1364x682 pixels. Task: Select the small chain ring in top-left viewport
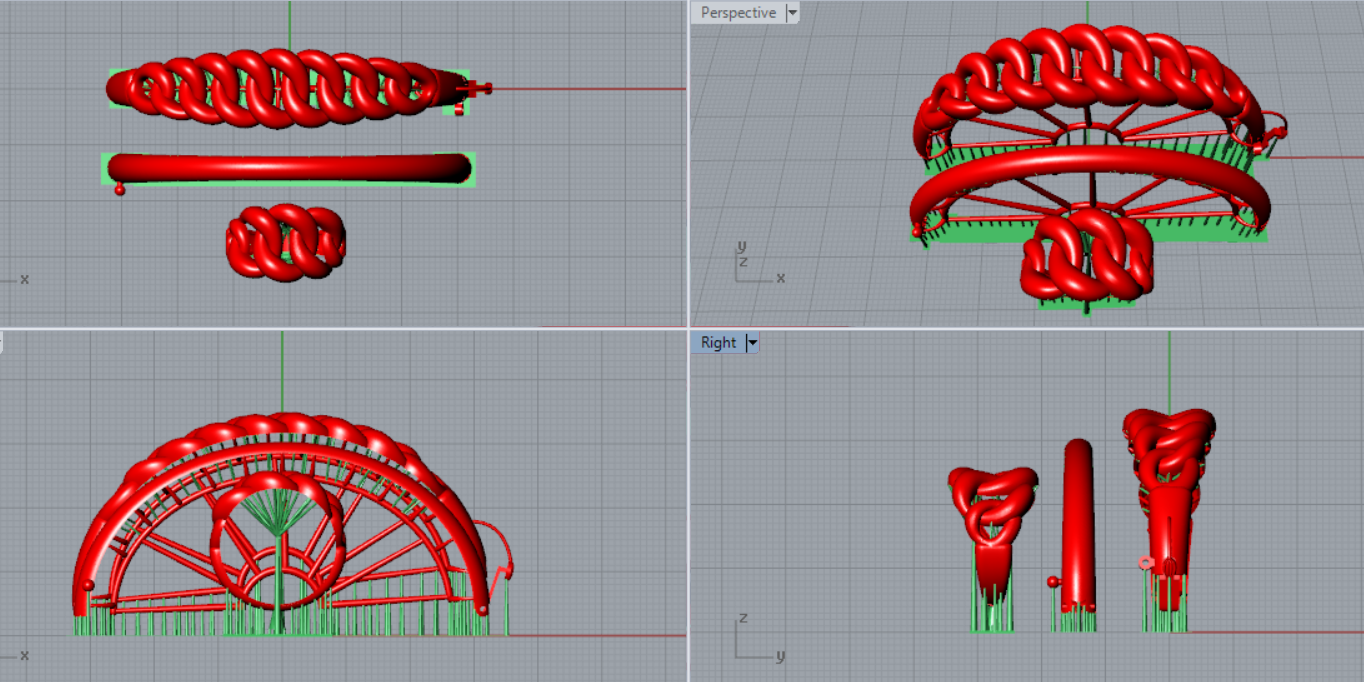(x=285, y=241)
